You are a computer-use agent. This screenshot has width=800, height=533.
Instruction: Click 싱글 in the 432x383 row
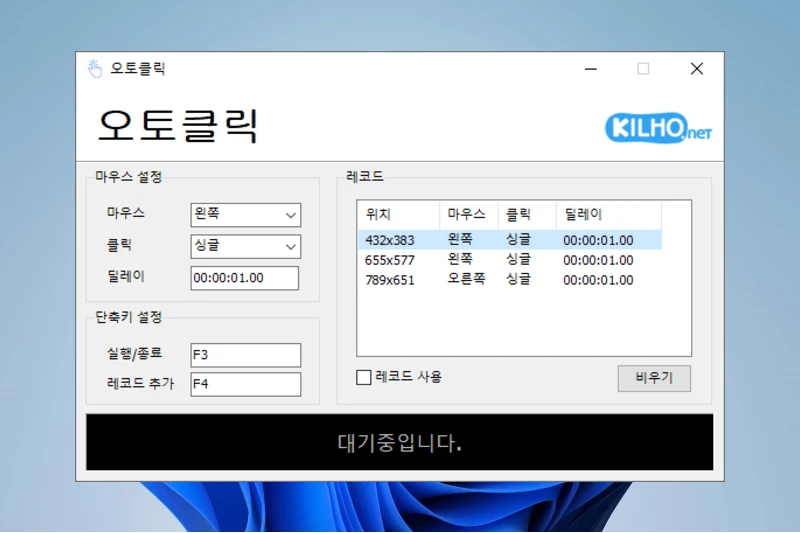click(x=518, y=239)
